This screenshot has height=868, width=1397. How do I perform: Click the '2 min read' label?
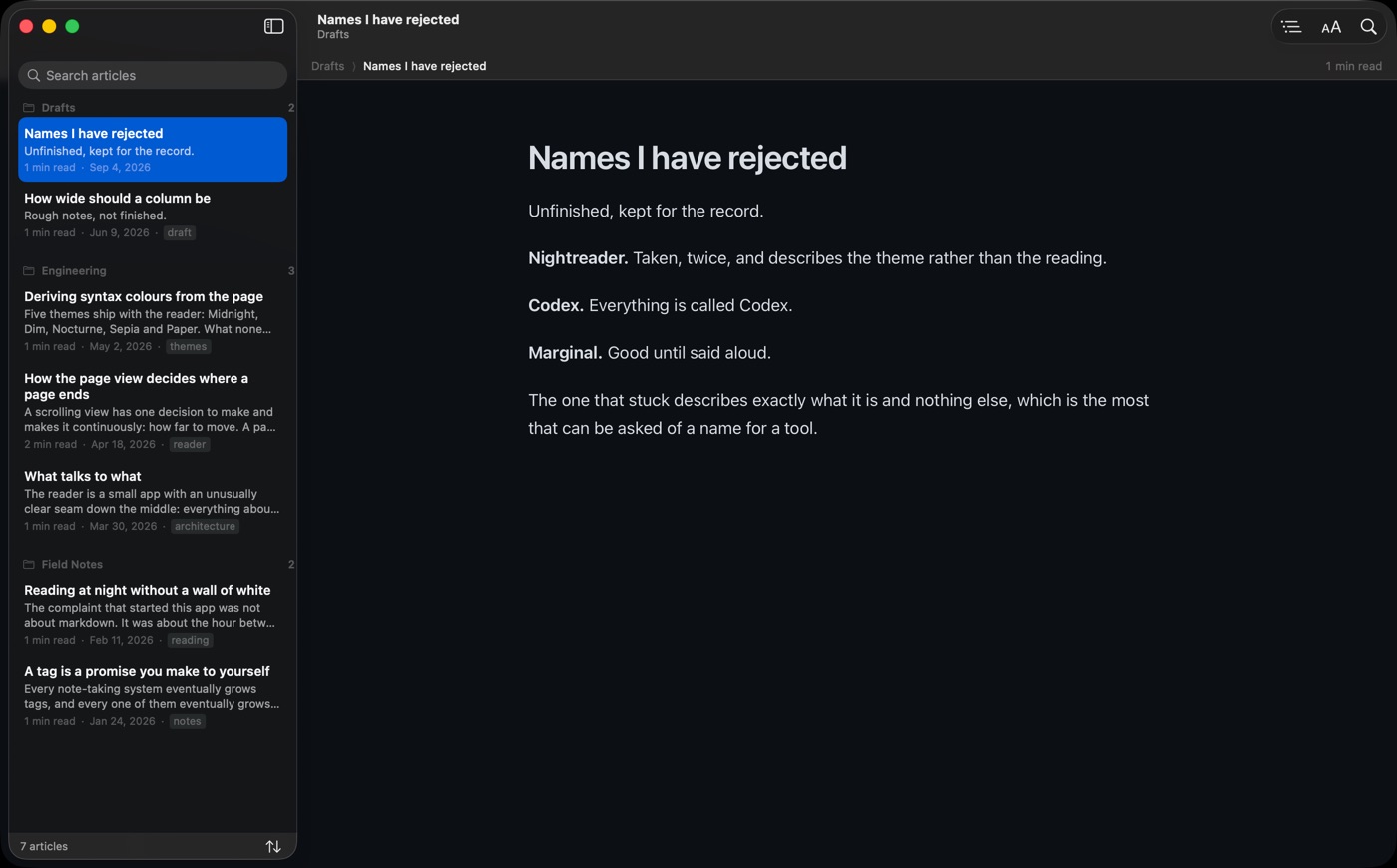pos(50,444)
